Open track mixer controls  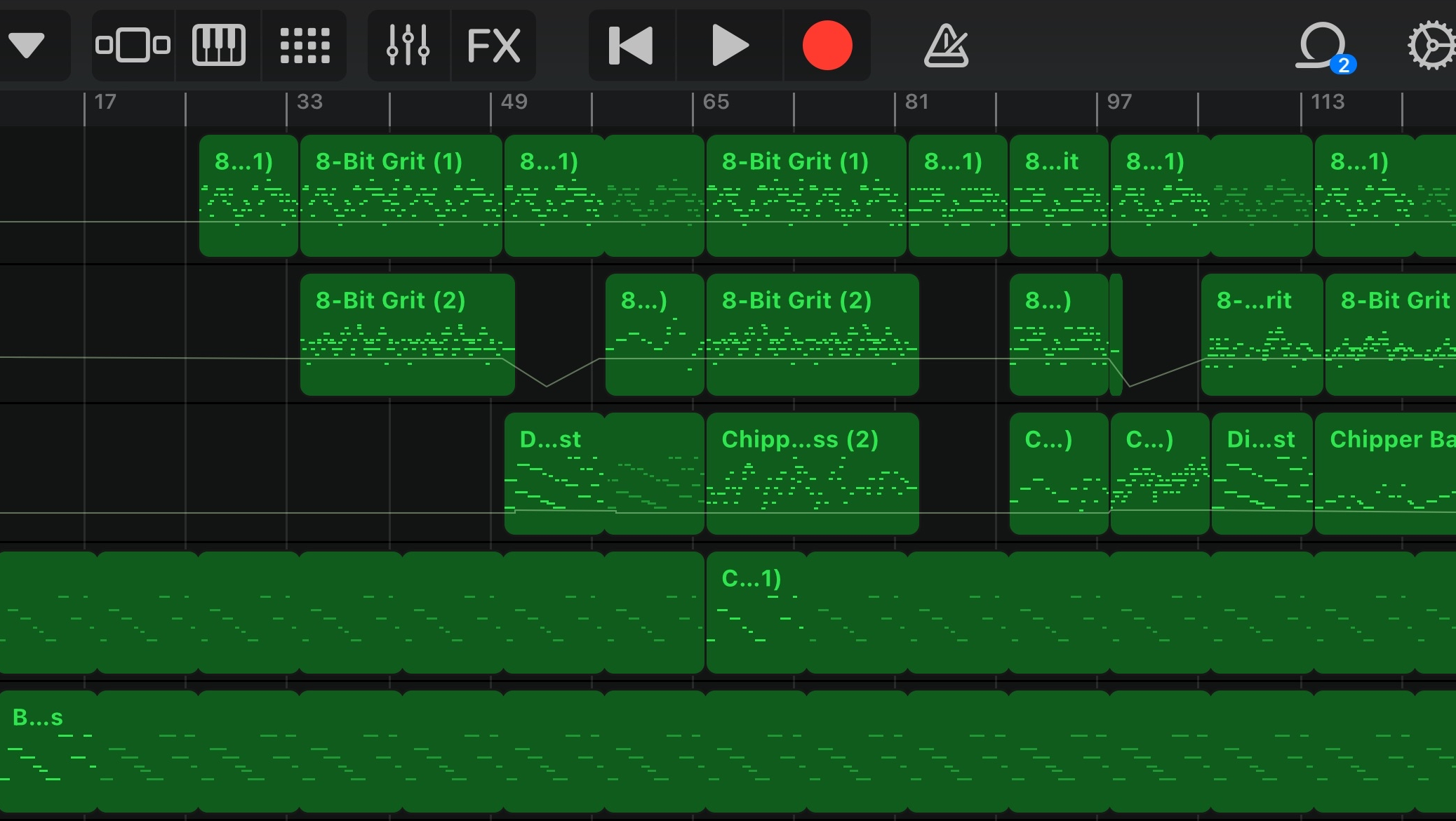point(408,46)
